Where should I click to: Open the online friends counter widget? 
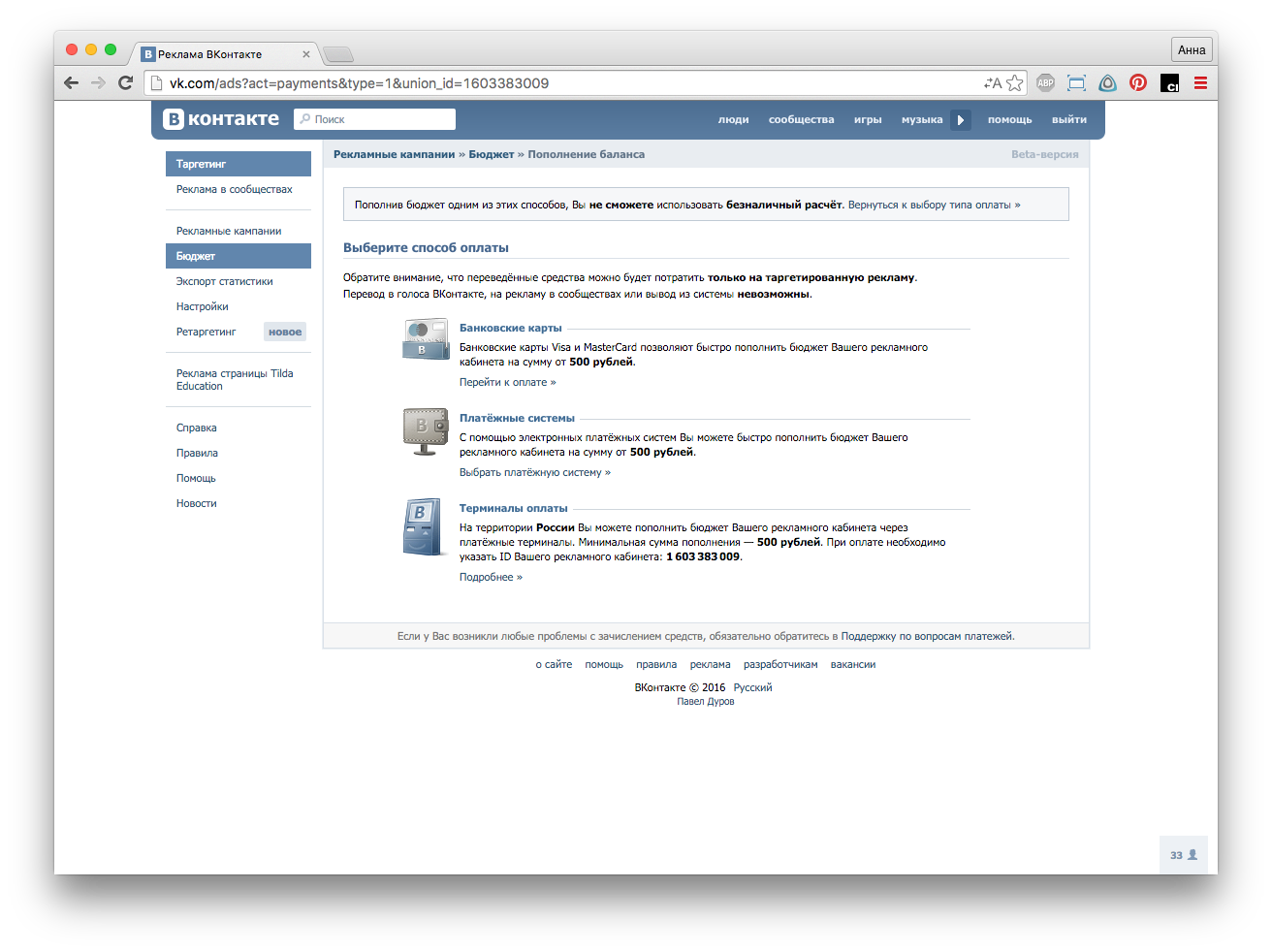[x=1183, y=855]
